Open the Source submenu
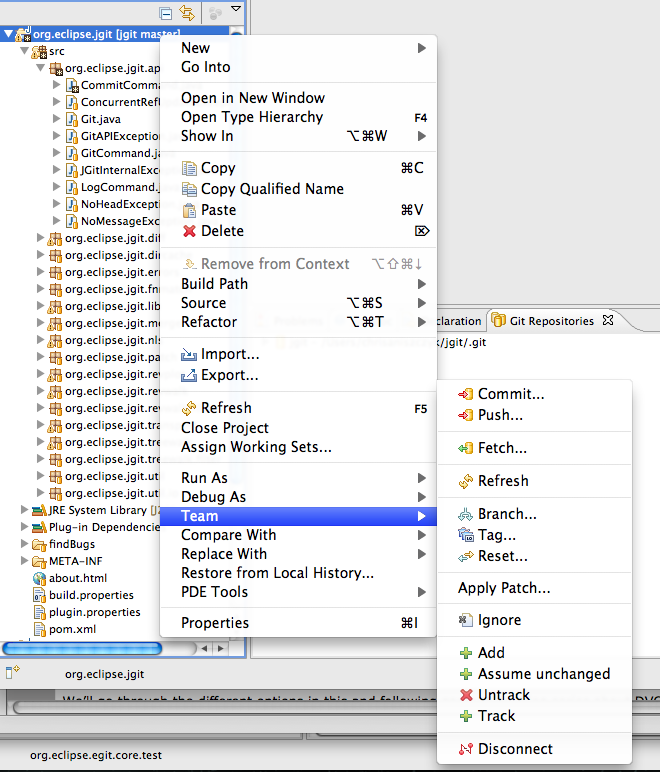This screenshot has width=660, height=772. click(x=298, y=303)
